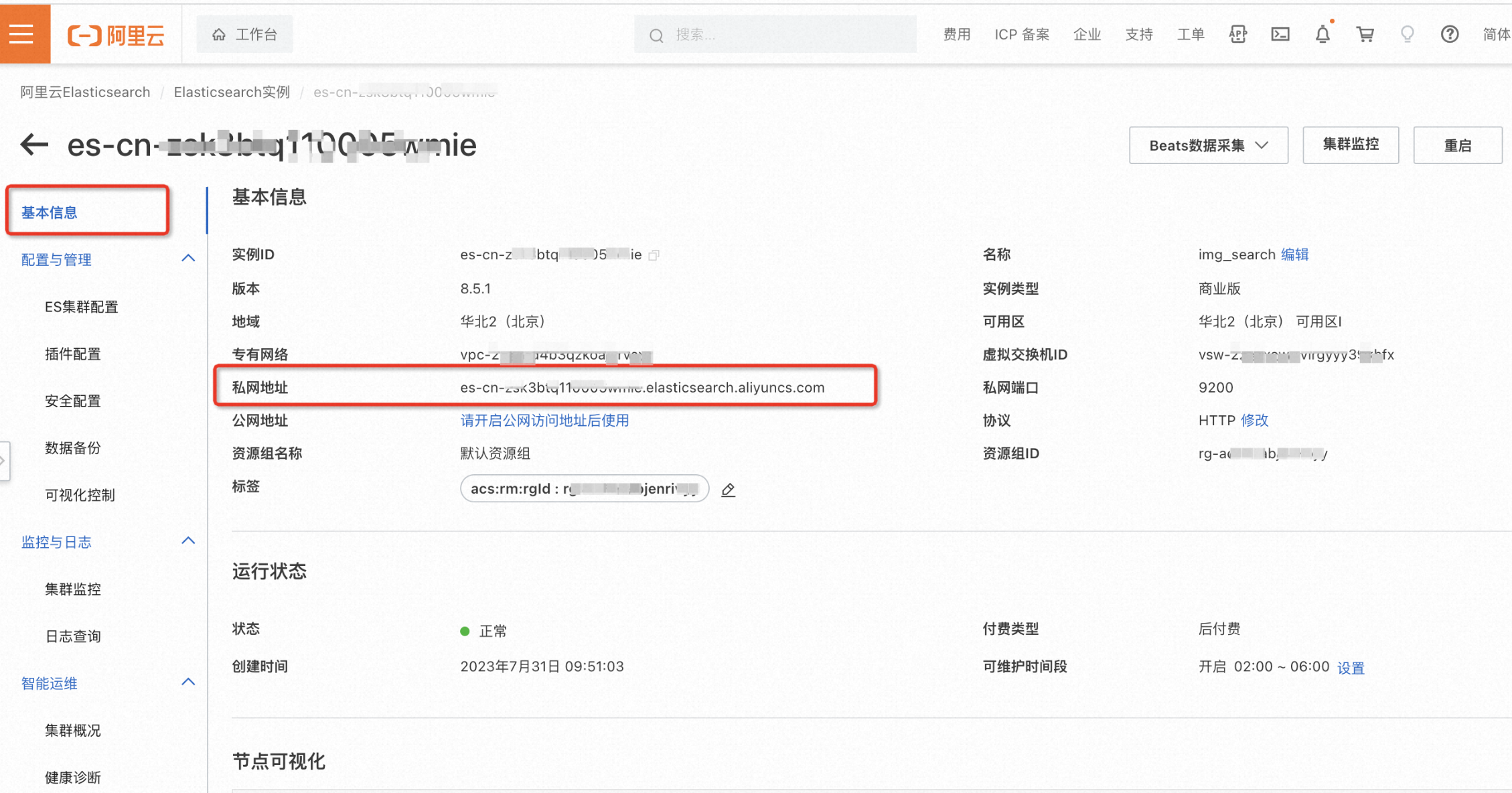Open the API tools icon
The width and height of the screenshot is (1512, 793).
coord(1237,34)
